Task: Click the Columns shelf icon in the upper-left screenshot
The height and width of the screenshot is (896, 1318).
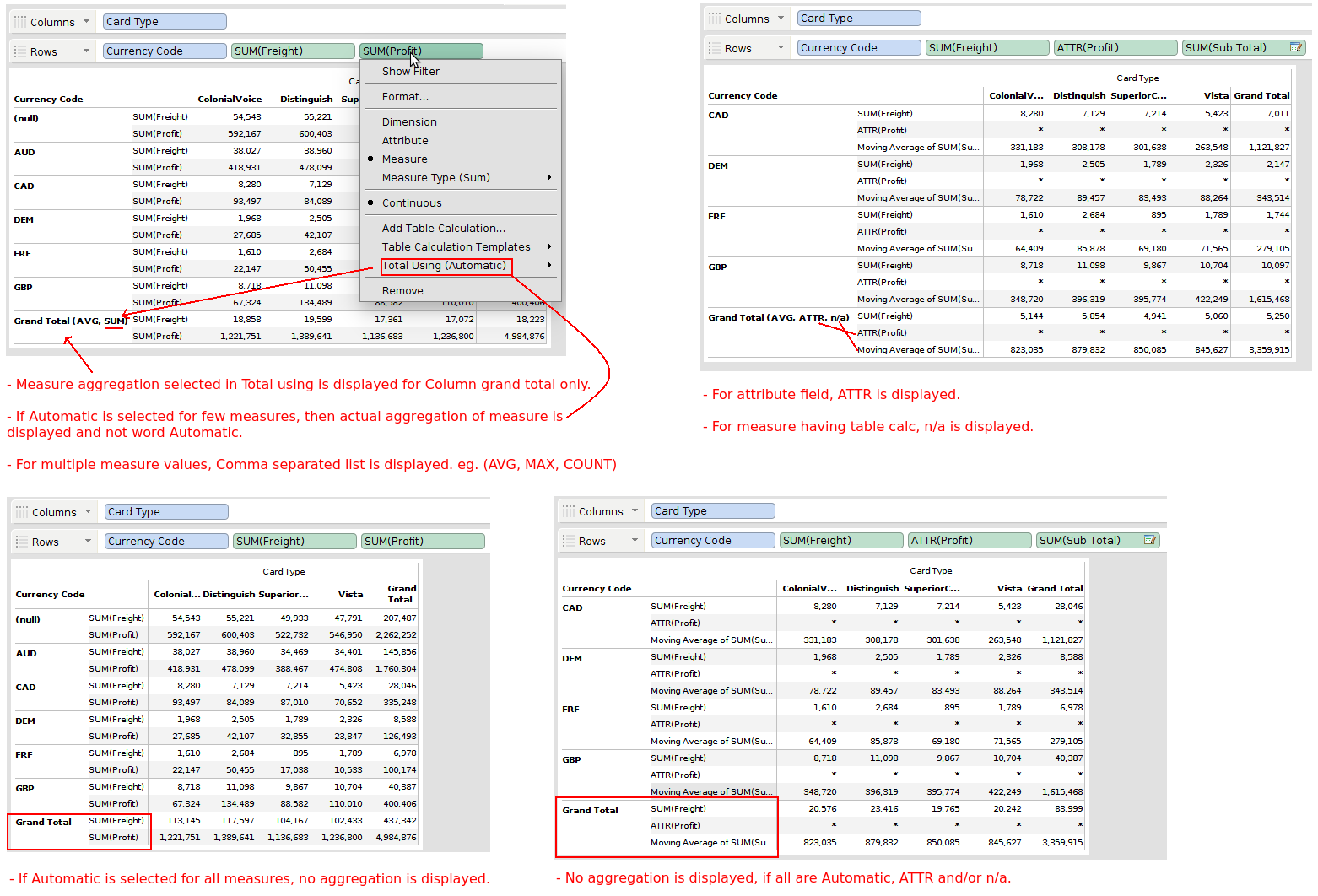Action: click(20, 22)
